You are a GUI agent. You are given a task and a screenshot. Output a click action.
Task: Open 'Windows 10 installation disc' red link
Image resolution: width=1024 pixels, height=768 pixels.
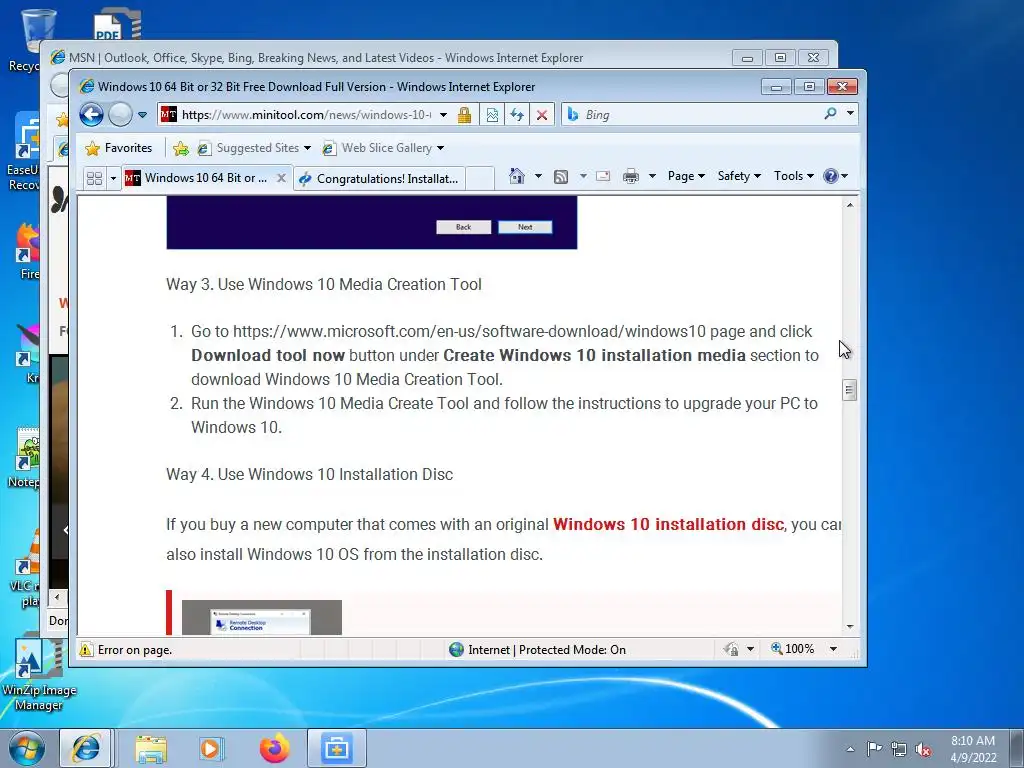[x=668, y=524]
